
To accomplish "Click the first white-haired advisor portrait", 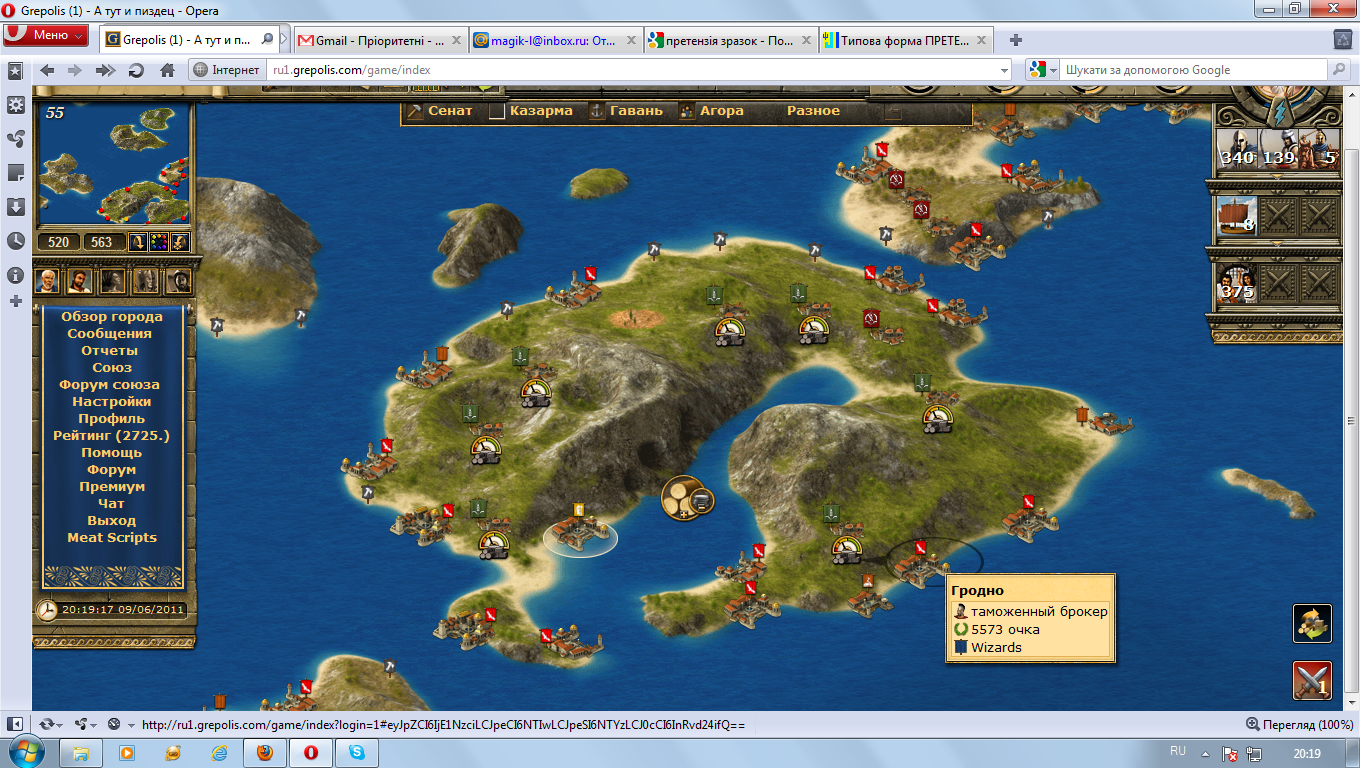I will pyautogui.click(x=48, y=281).
